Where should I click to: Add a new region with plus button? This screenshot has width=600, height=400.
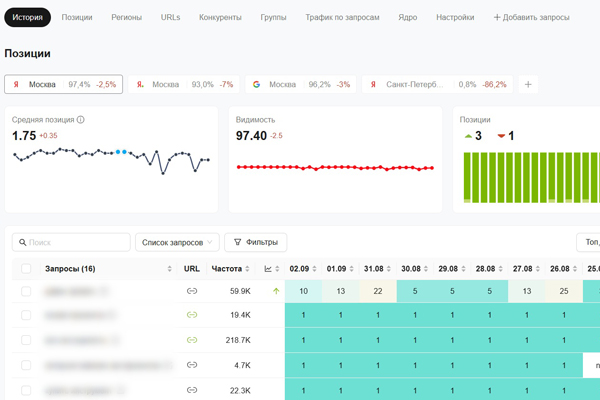(x=528, y=84)
